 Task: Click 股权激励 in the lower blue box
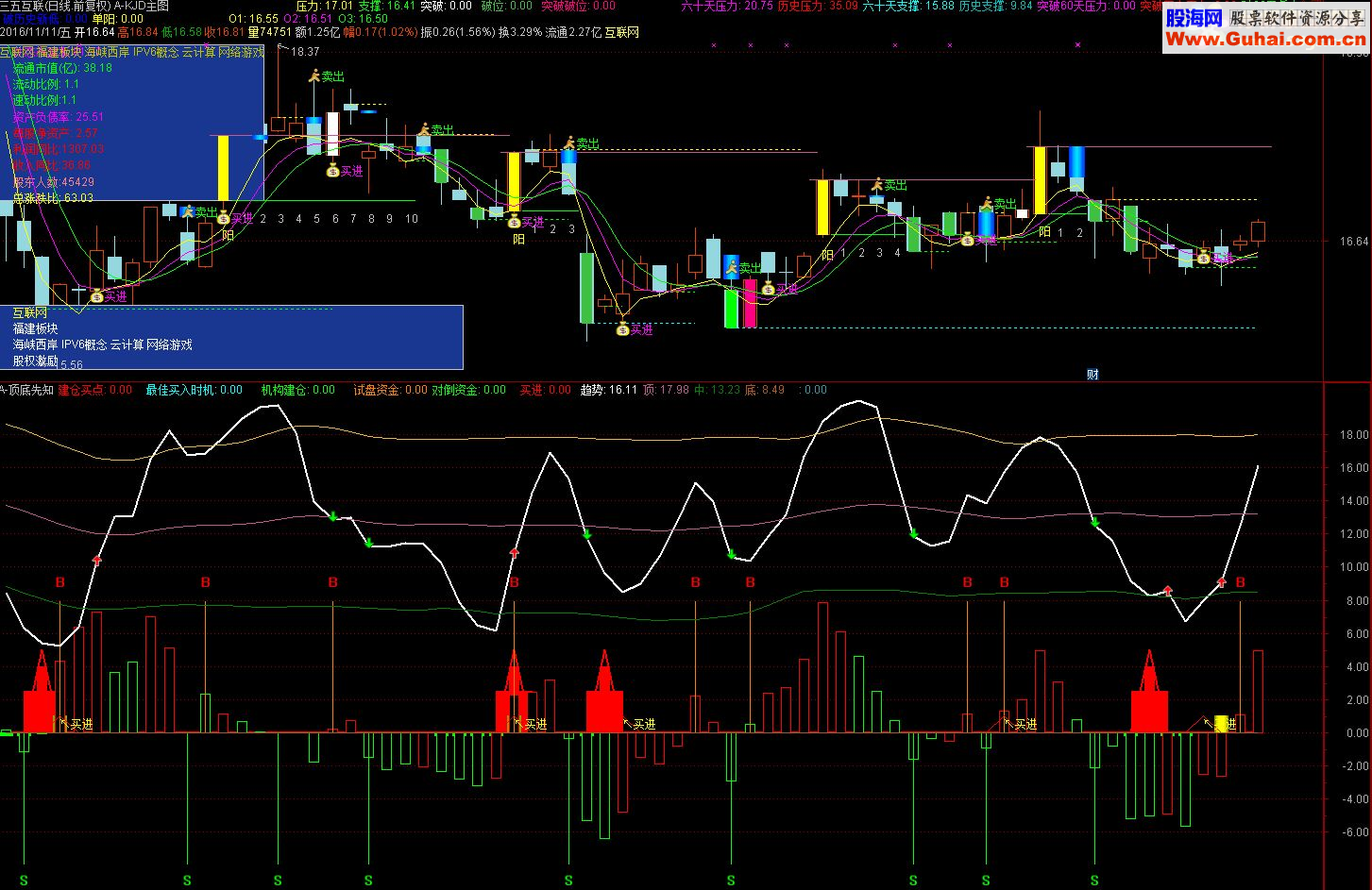(x=36, y=361)
